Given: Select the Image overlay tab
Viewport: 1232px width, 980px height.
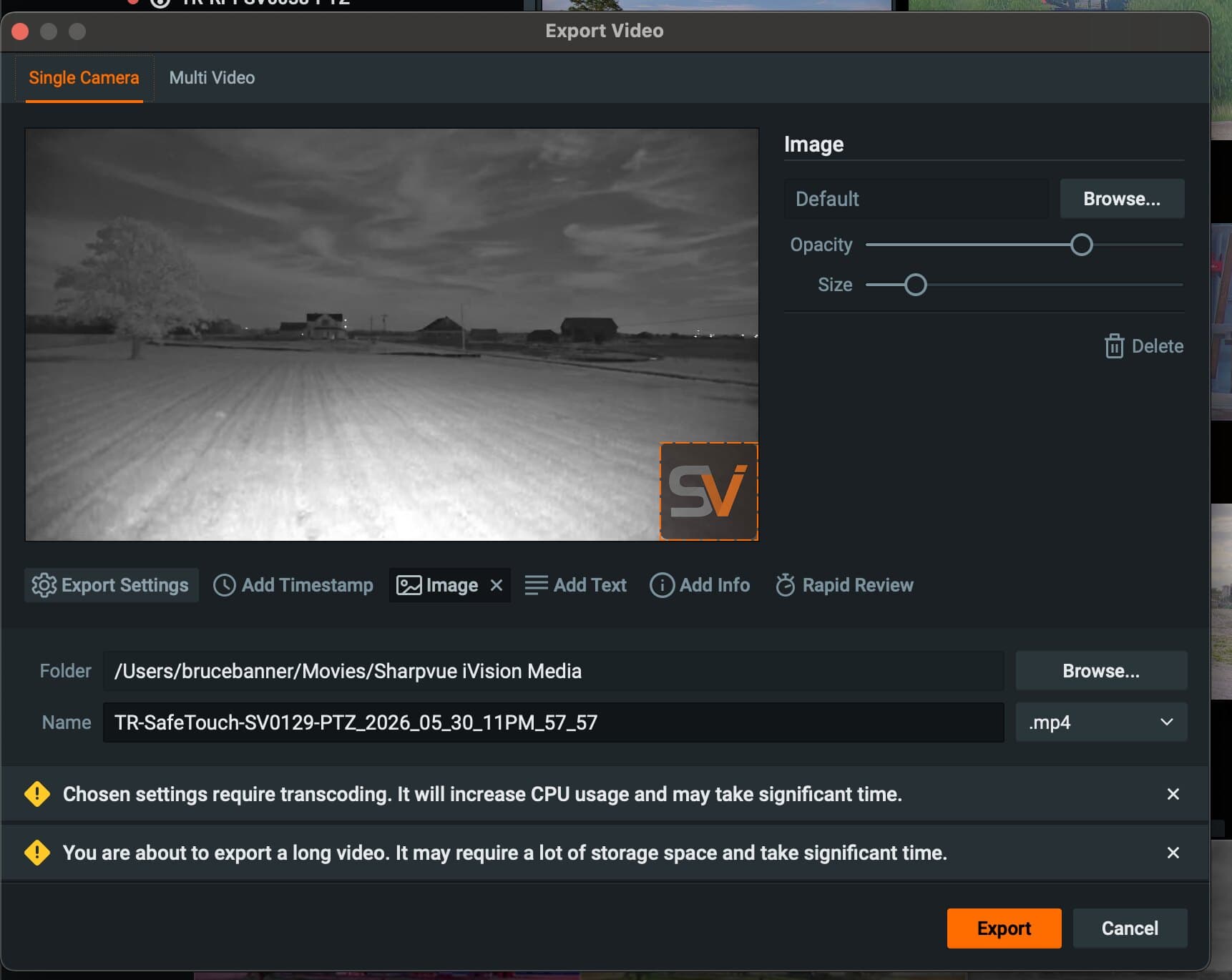Looking at the screenshot, I should coord(449,585).
